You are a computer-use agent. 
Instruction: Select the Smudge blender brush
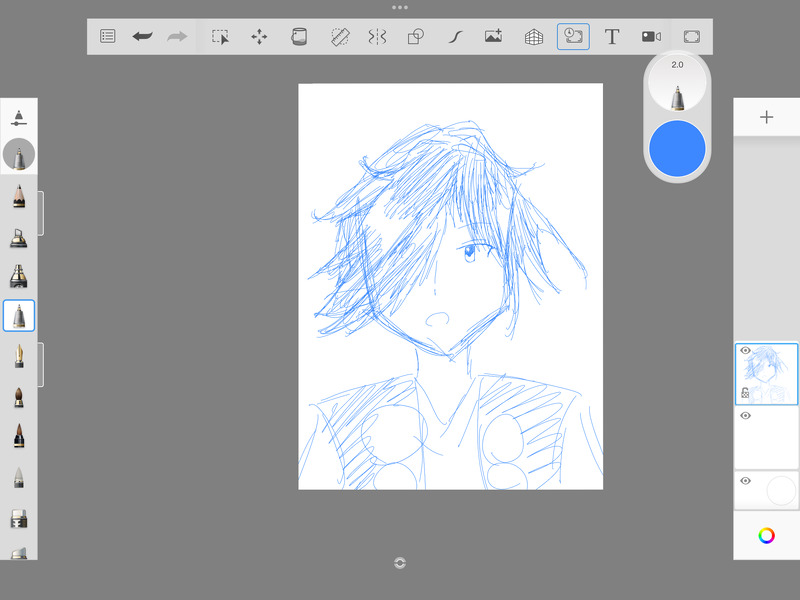[x=18, y=478]
